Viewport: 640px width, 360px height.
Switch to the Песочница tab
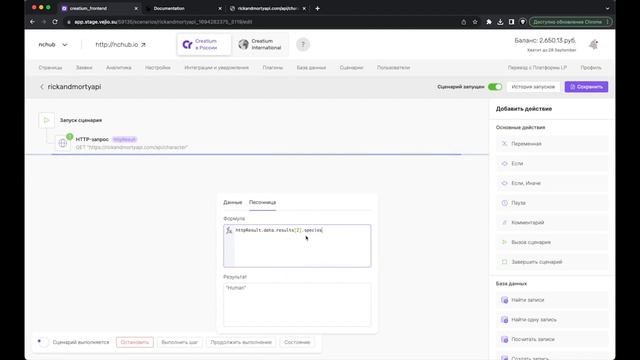click(262, 202)
